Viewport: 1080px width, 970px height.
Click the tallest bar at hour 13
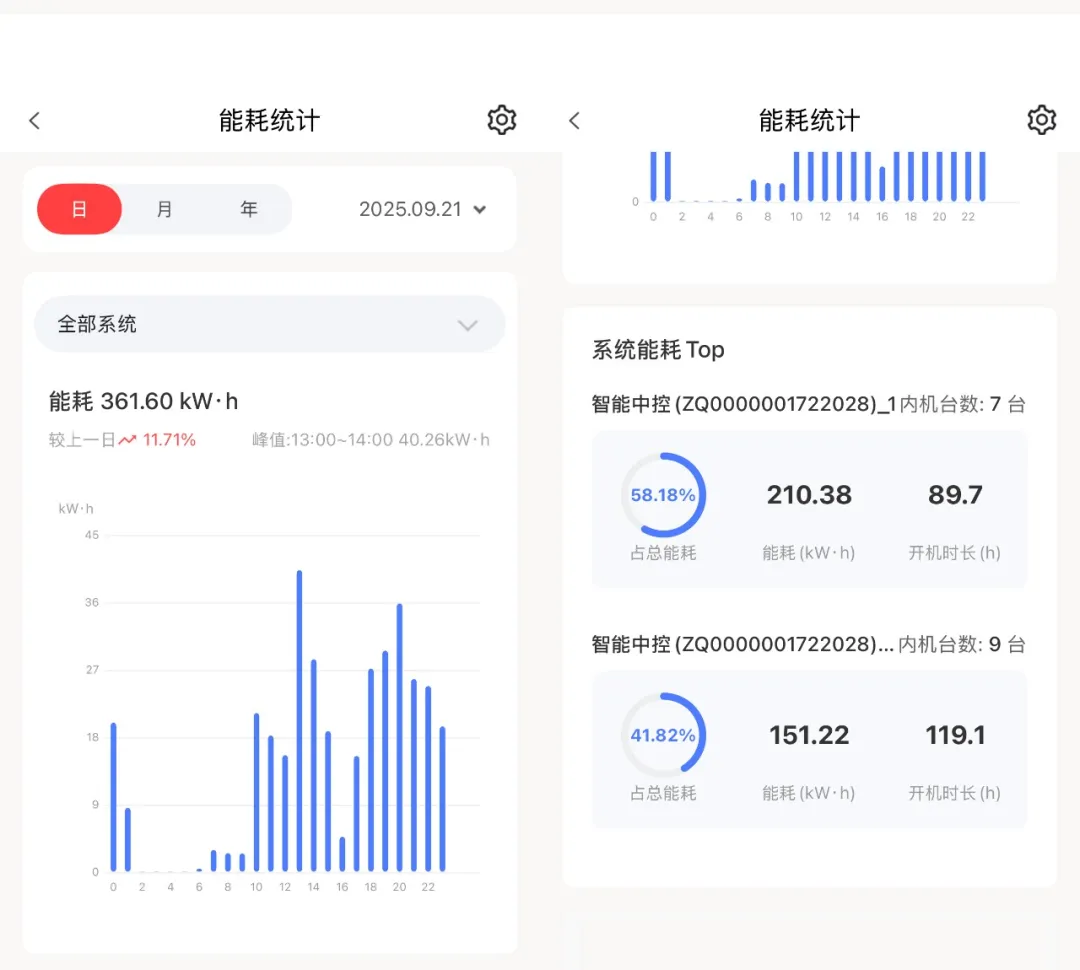coord(299,720)
